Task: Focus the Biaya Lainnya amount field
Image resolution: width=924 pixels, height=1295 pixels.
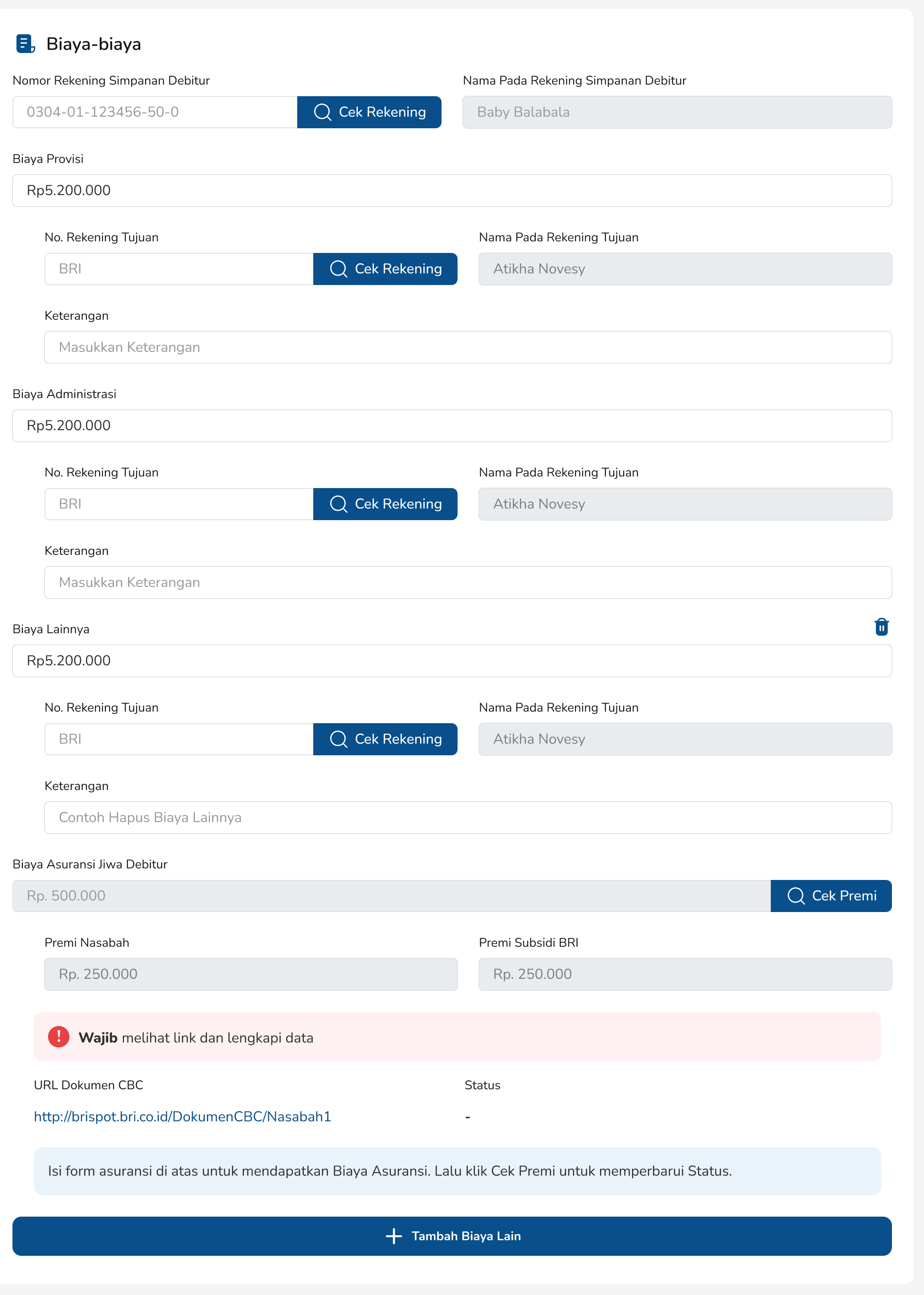Action: pos(452,660)
